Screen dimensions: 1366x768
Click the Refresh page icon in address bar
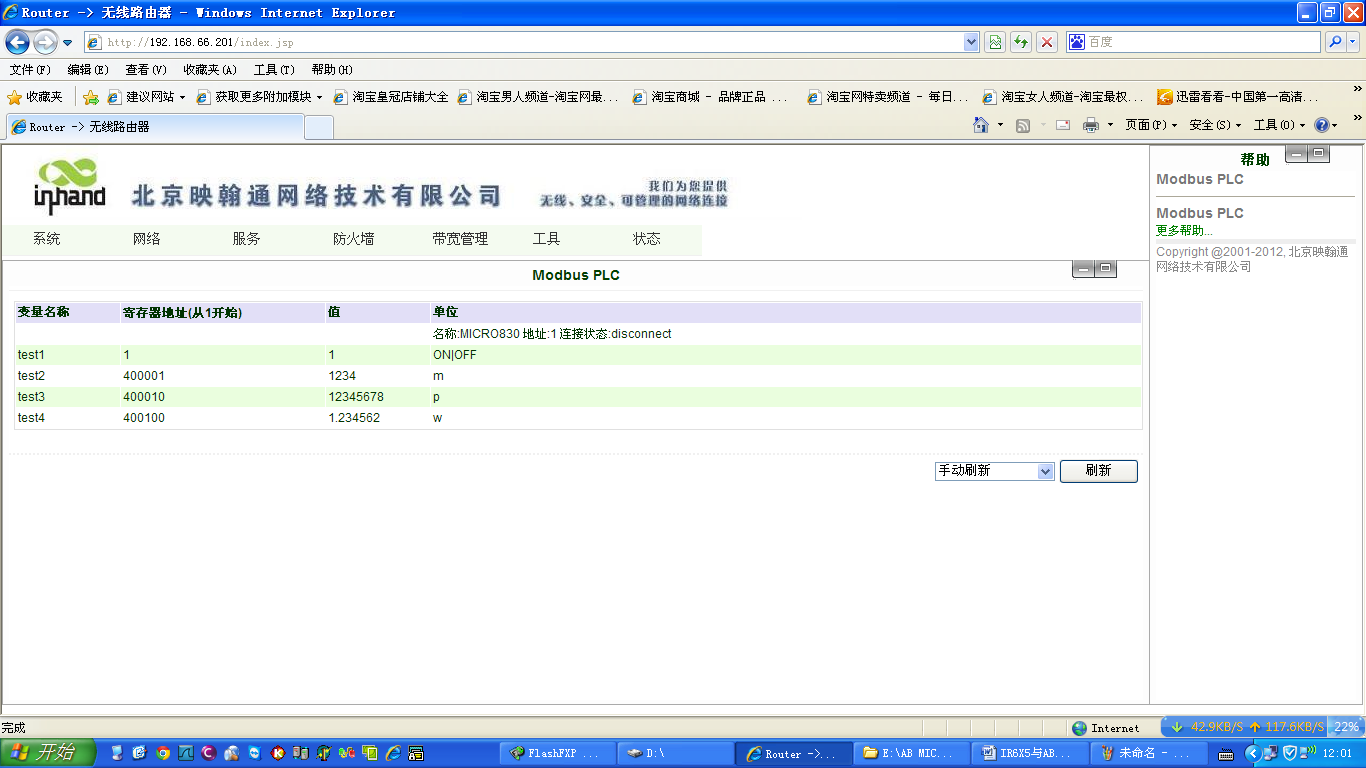tap(1021, 42)
